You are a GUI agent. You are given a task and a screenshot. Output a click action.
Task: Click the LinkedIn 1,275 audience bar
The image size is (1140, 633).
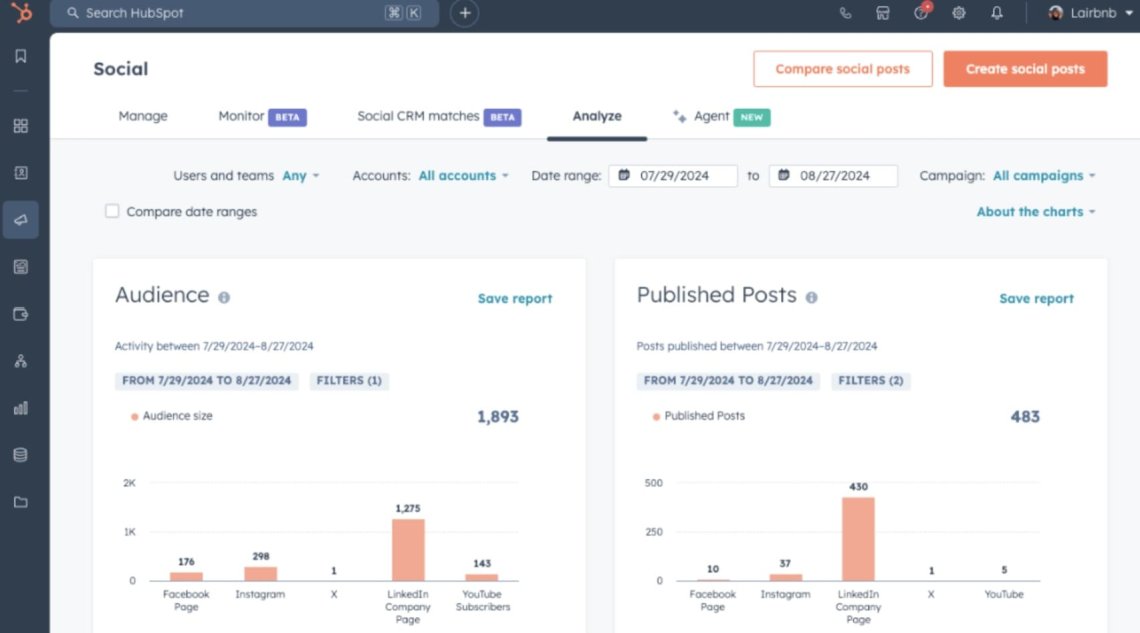[408, 549]
